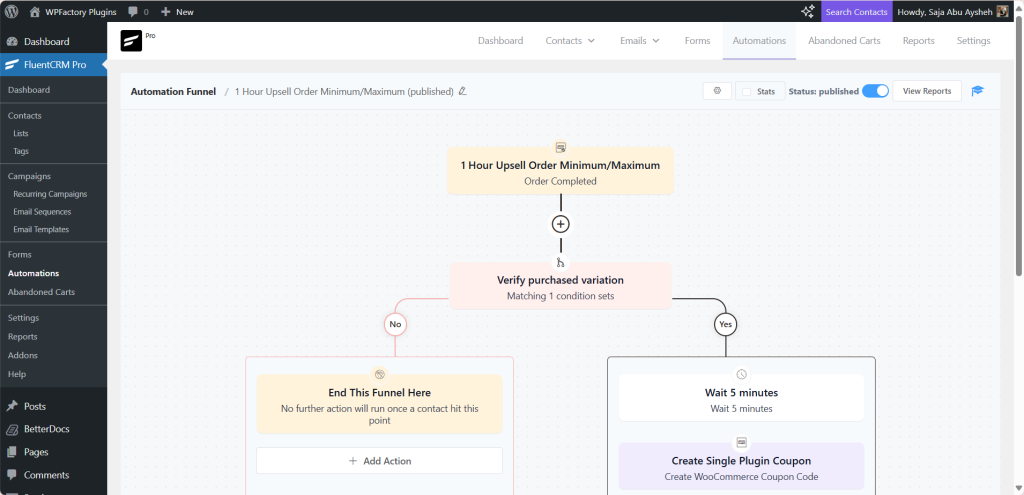This screenshot has width=1024, height=495.
Task: Enable the Stats checkbox
Action: pyautogui.click(x=747, y=92)
